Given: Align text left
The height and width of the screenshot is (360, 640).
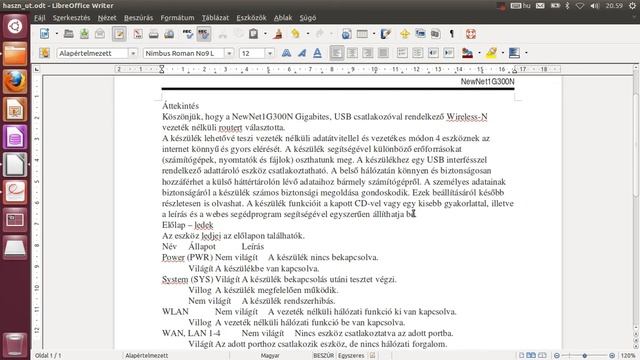Looking at the screenshot, I should pyautogui.click(x=337, y=53).
